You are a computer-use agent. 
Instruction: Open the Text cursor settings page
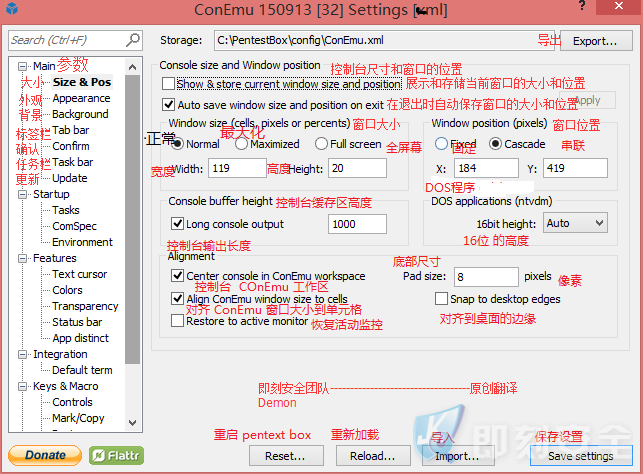pyautogui.click(x=80, y=274)
